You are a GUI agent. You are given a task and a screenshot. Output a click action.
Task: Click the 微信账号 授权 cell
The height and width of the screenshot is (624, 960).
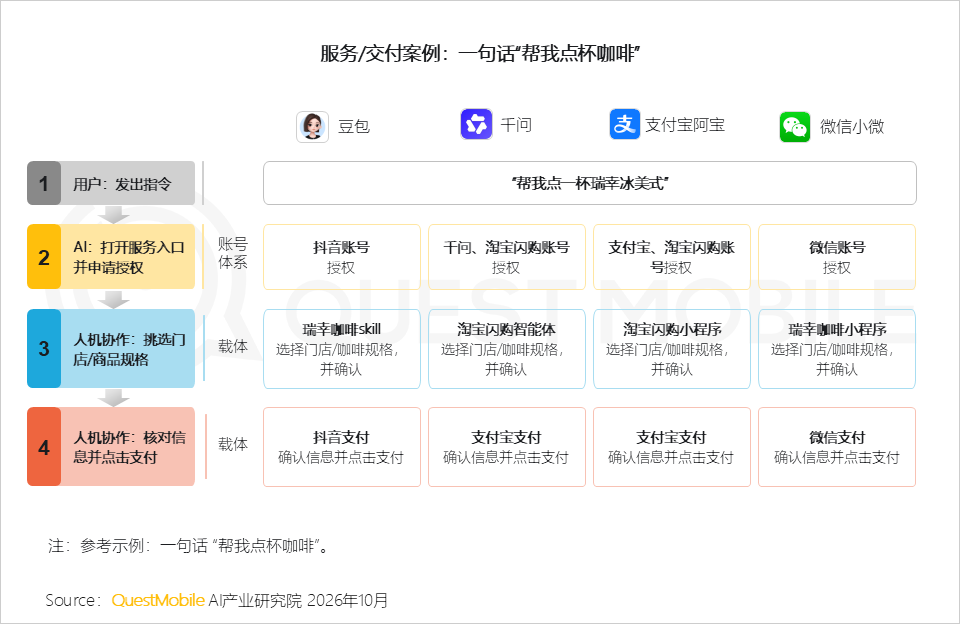[x=837, y=257]
